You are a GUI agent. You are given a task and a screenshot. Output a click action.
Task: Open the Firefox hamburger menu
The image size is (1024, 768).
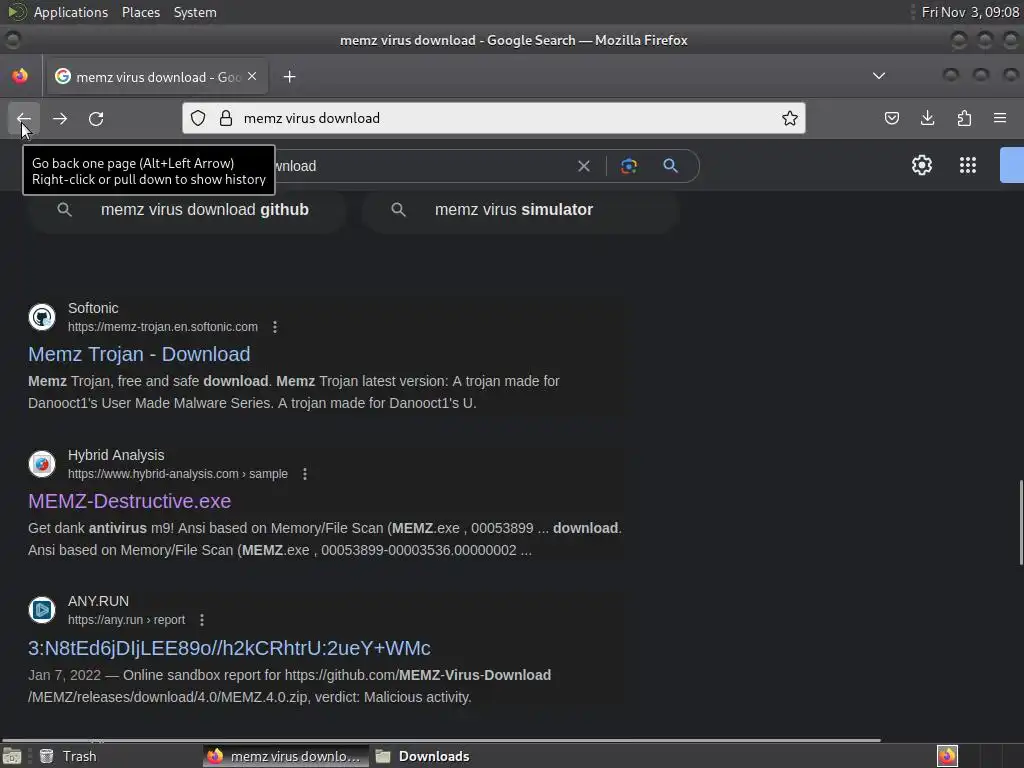point(1000,118)
